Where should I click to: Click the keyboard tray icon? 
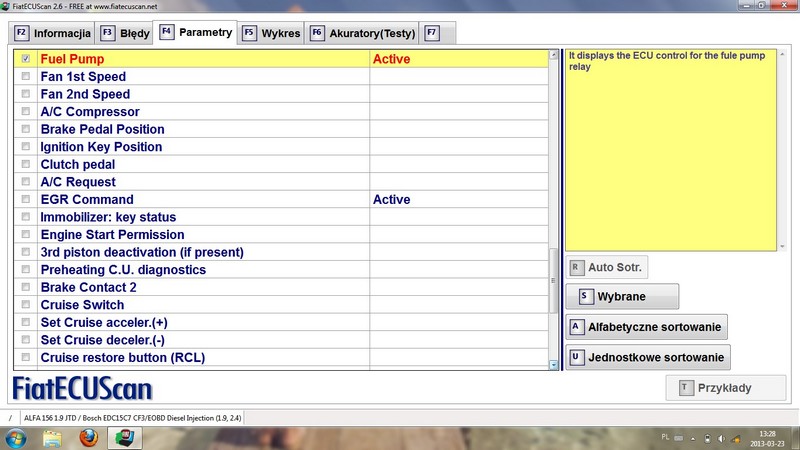click(x=679, y=437)
